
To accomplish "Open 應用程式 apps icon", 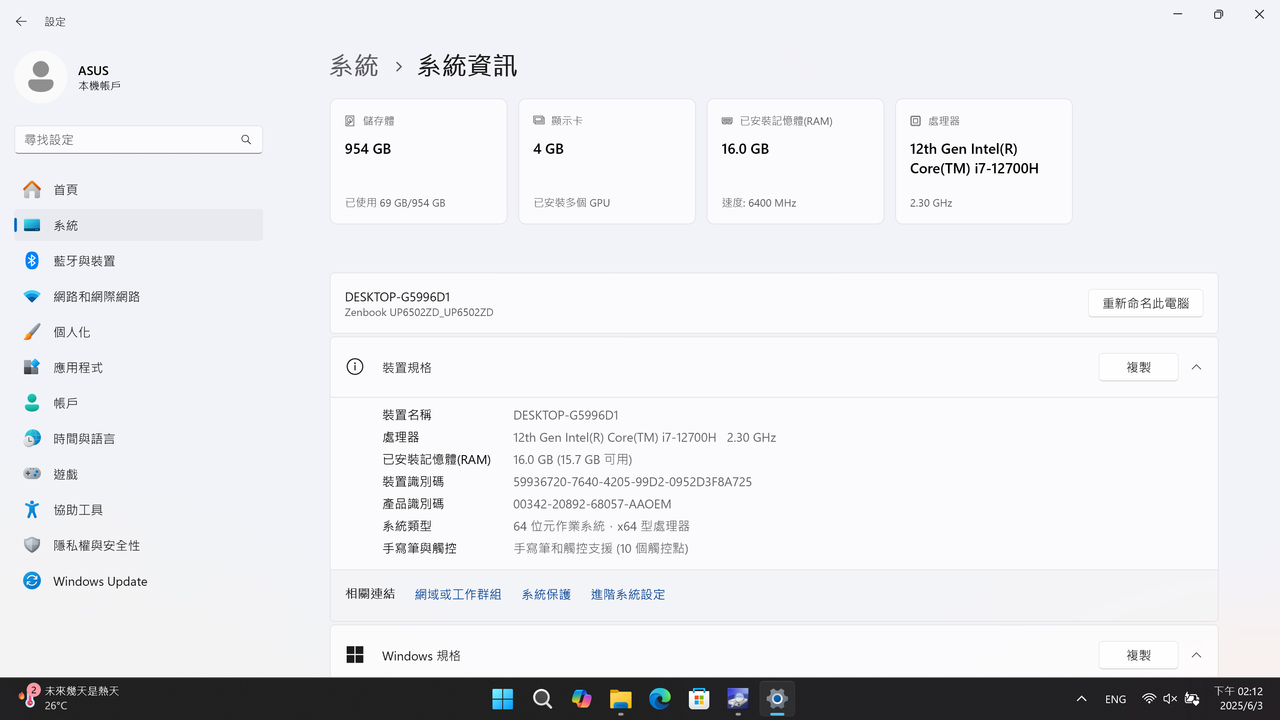I will click(32, 368).
